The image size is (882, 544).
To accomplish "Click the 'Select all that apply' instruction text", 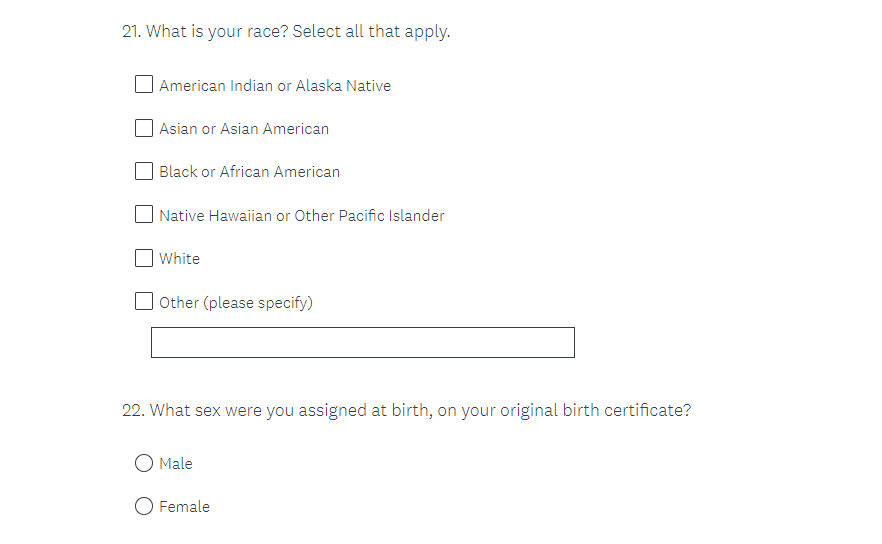I will (x=371, y=32).
